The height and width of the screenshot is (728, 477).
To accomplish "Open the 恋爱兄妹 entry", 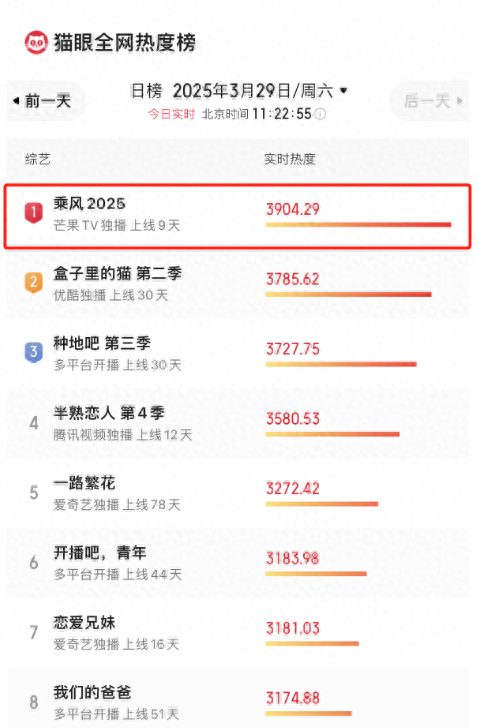I will pyautogui.click(x=238, y=632).
